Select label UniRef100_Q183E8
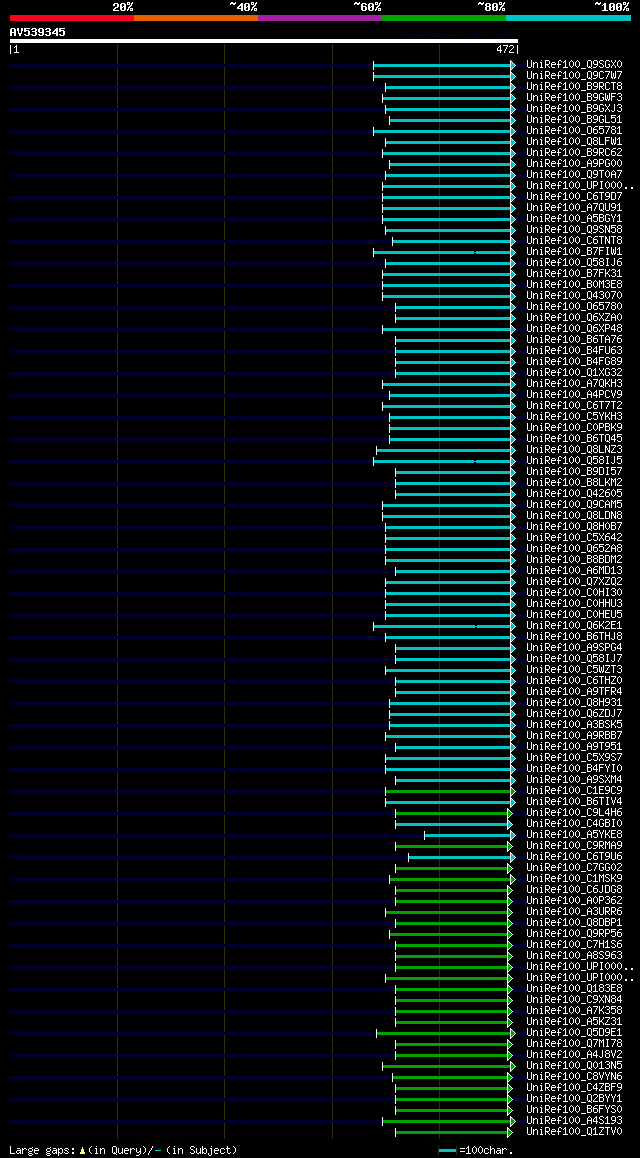 coord(574,989)
